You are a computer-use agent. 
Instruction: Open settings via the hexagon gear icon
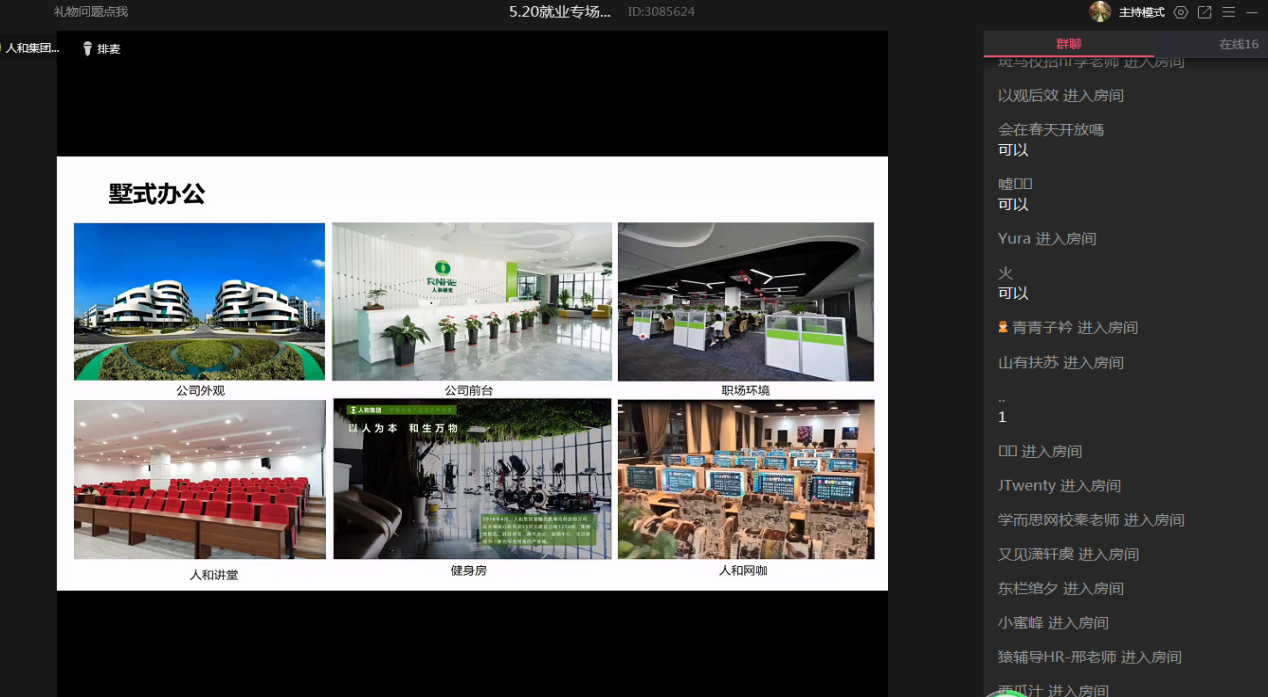[x=1181, y=12]
